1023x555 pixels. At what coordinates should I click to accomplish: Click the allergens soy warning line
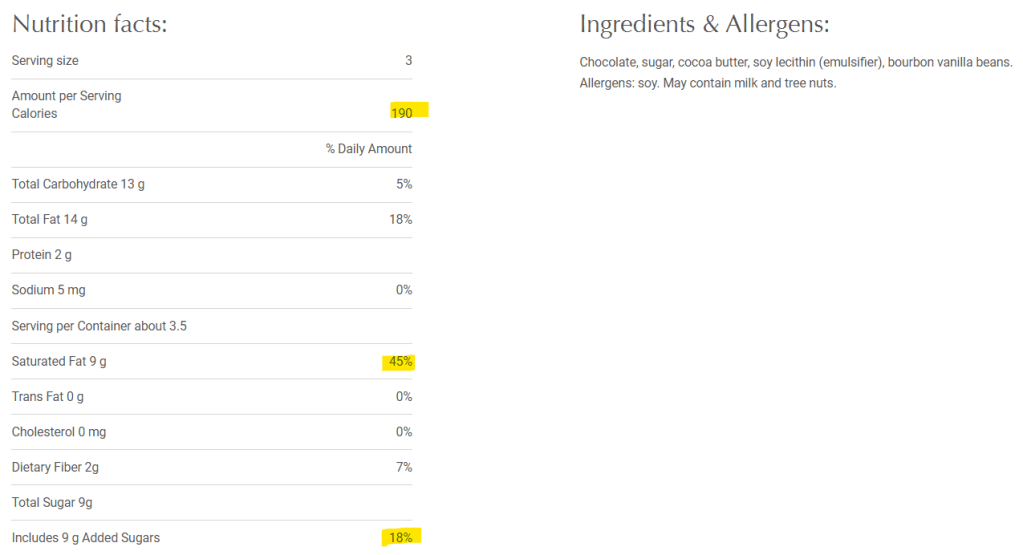tap(707, 83)
